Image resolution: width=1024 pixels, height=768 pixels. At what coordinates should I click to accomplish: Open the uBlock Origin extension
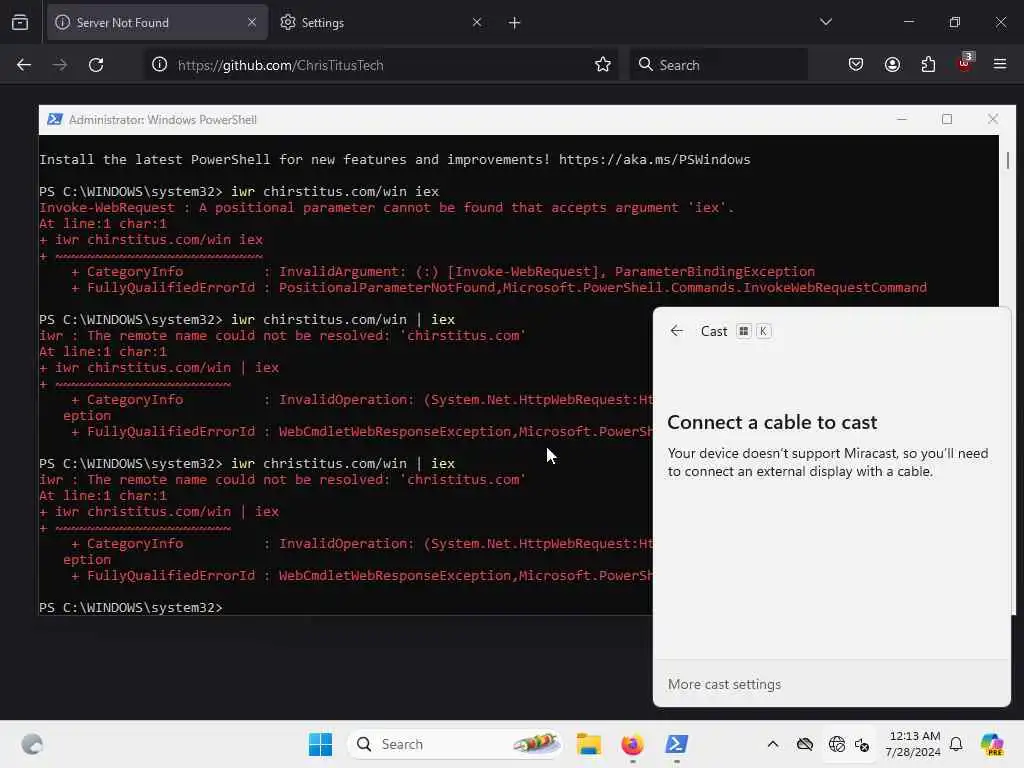coord(965,63)
